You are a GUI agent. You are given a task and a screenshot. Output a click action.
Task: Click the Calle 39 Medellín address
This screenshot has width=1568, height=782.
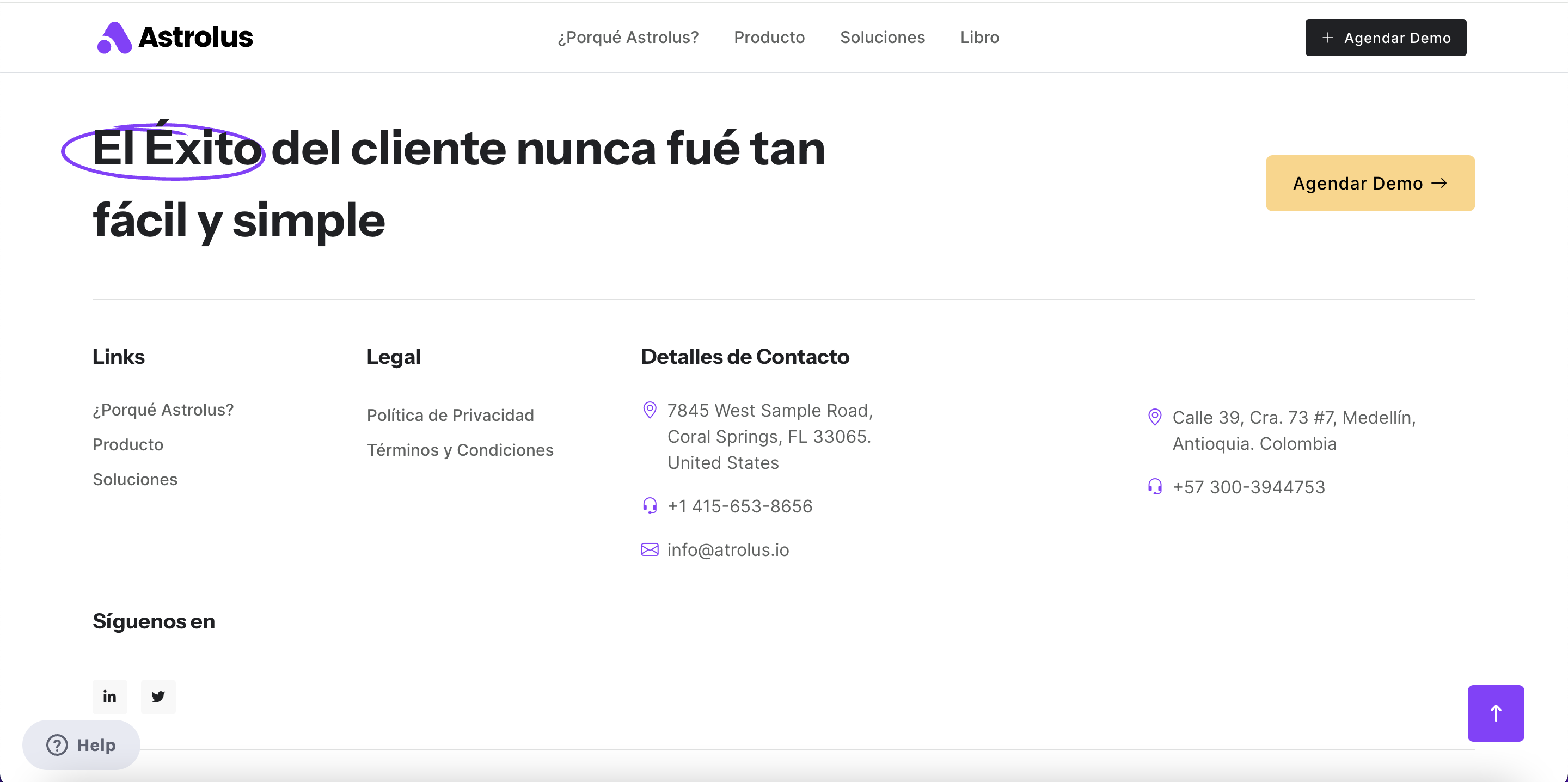click(1294, 431)
